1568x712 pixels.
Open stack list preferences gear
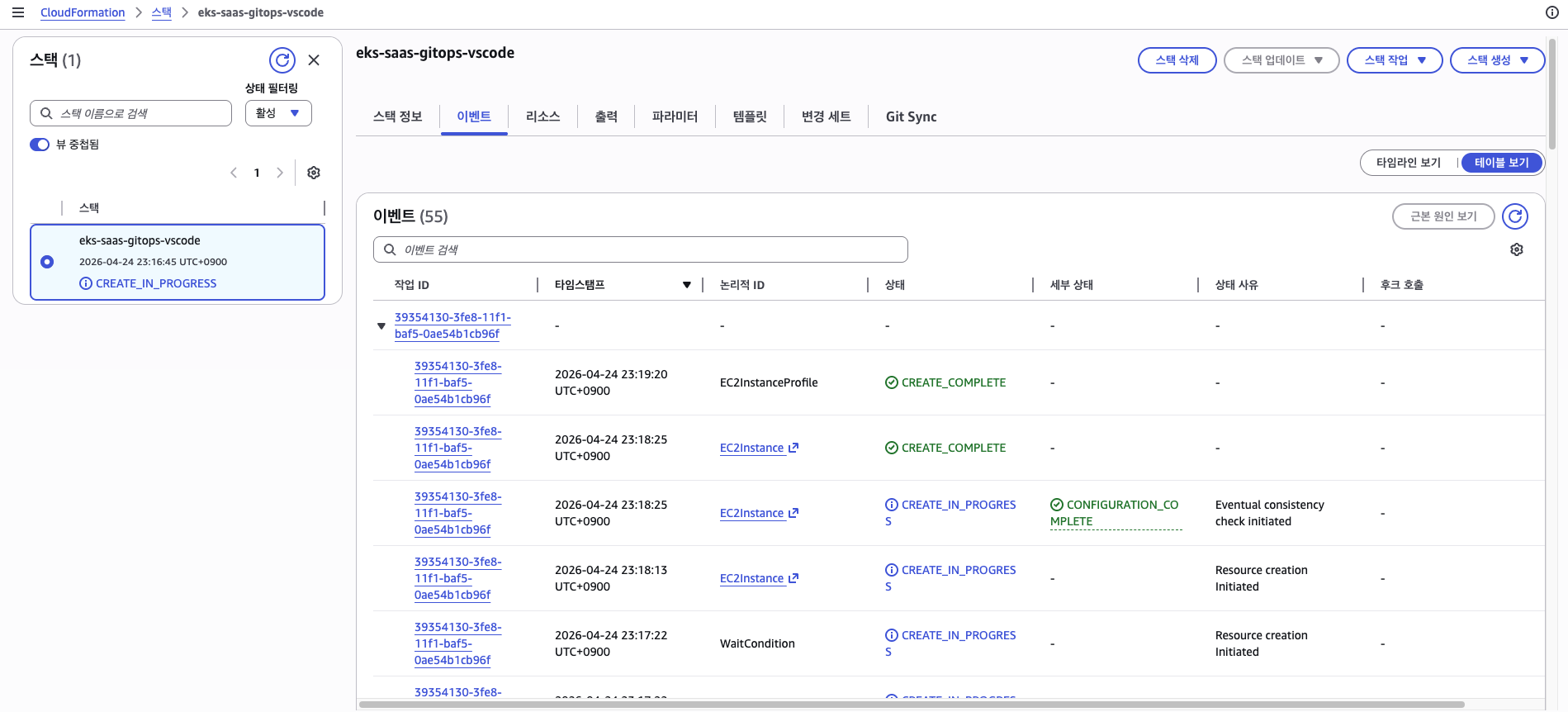(314, 173)
